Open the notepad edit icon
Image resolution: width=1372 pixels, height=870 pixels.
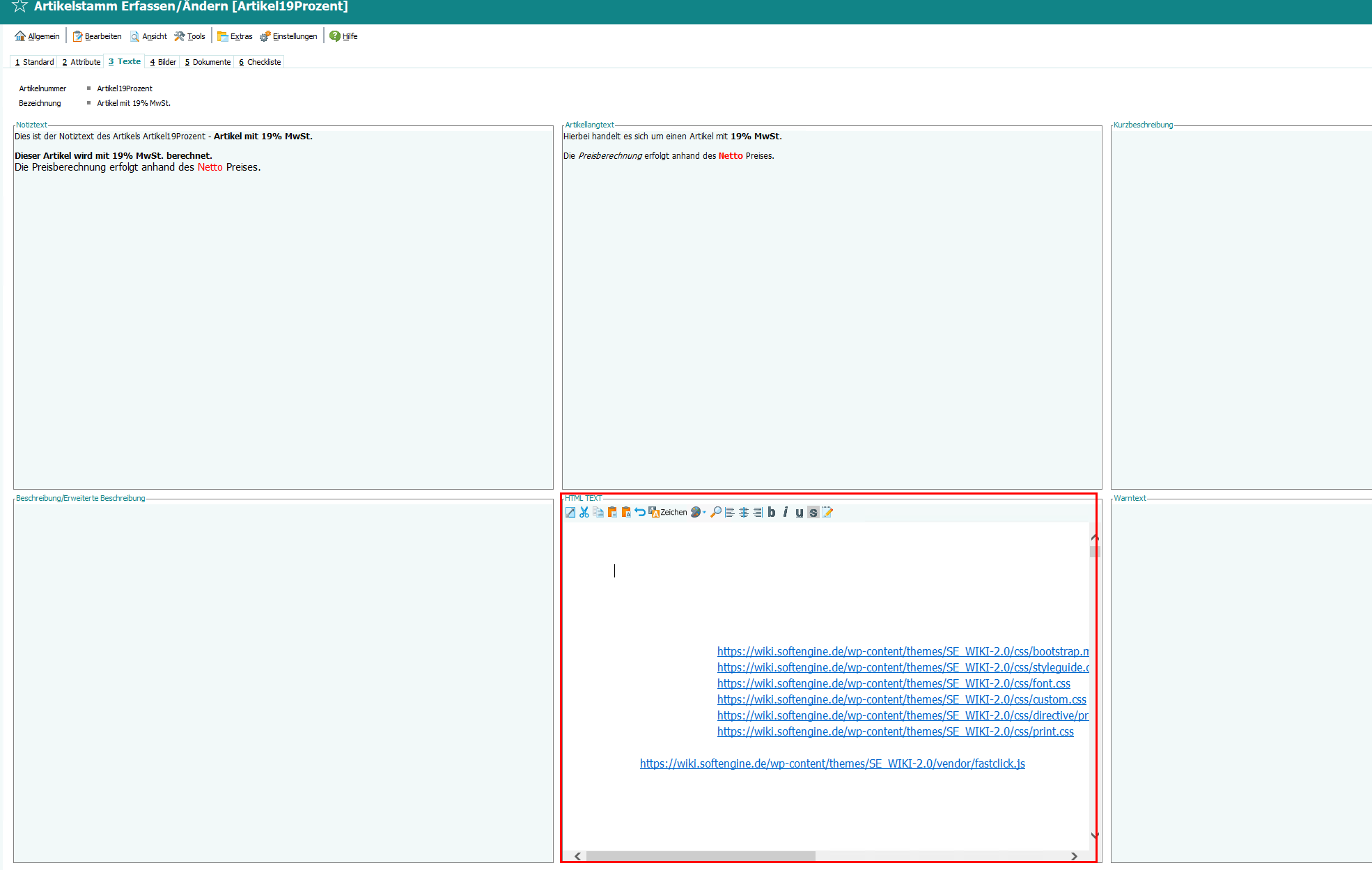(x=827, y=512)
